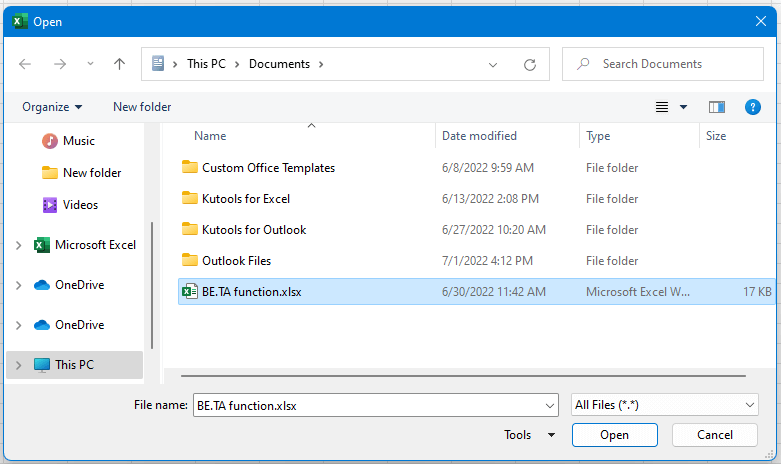Open the view options dropdown arrow

point(684,107)
